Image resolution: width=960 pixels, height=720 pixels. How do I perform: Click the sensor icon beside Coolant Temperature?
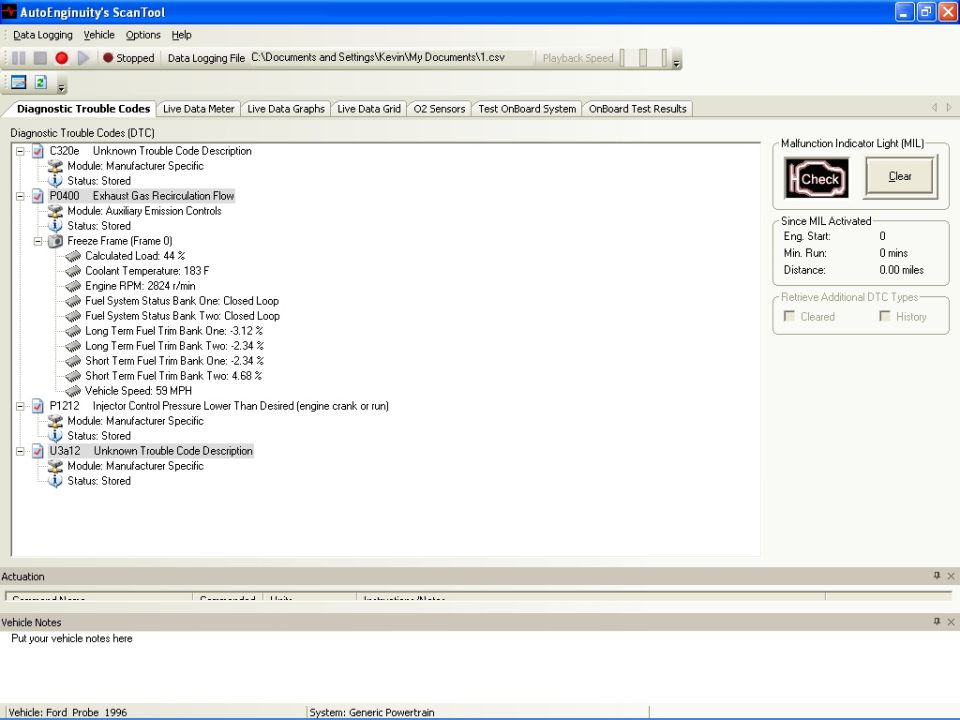pyautogui.click(x=73, y=271)
